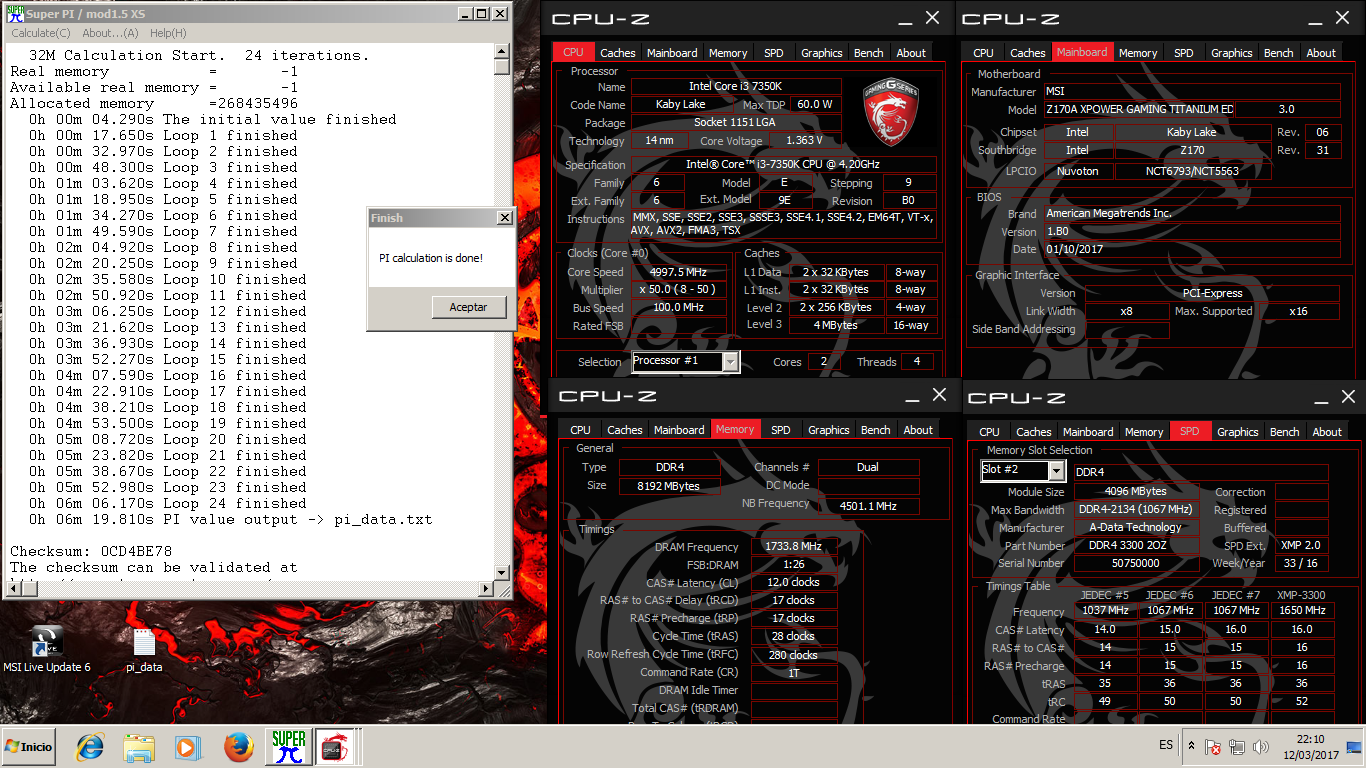Click Super PI horizontal scrollbar left arrow
This screenshot has height=768, width=1366.
point(12,587)
